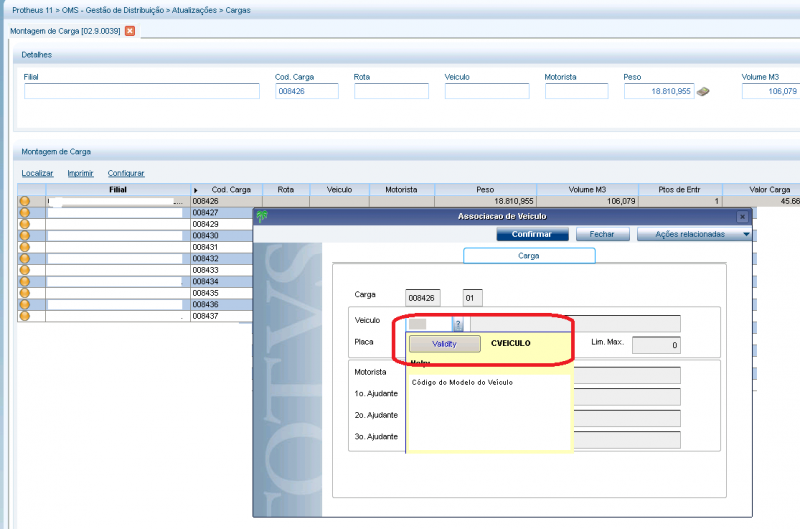Open the Configurar link
The image size is (800, 529).
[126, 173]
